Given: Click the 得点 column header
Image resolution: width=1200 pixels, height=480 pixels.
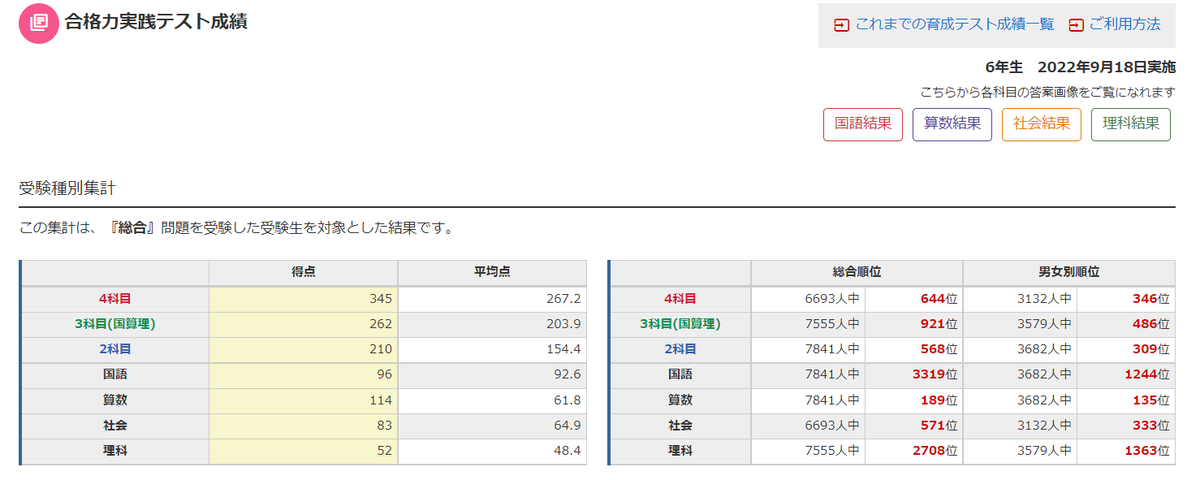Looking at the screenshot, I should pos(303,272).
